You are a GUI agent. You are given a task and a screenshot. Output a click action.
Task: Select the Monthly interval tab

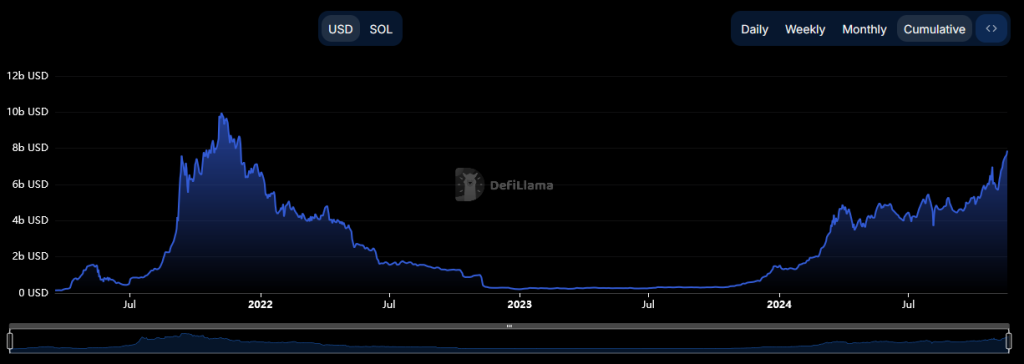(x=864, y=29)
